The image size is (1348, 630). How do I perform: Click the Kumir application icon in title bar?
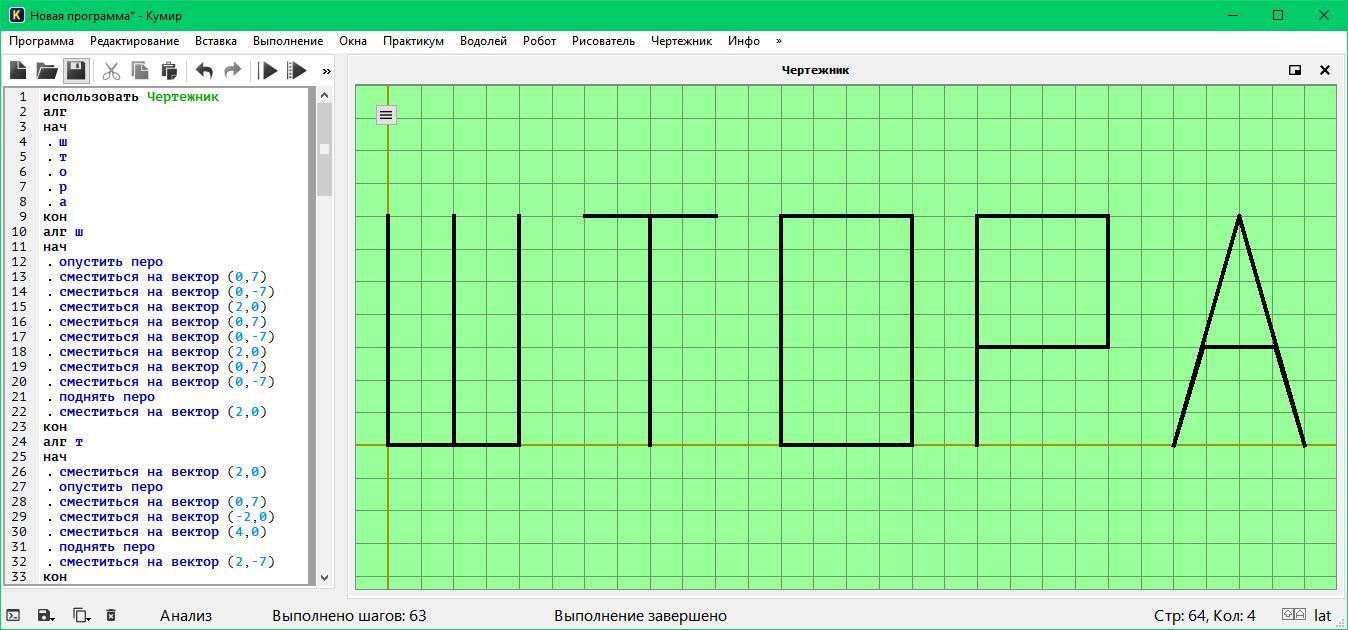(16, 15)
